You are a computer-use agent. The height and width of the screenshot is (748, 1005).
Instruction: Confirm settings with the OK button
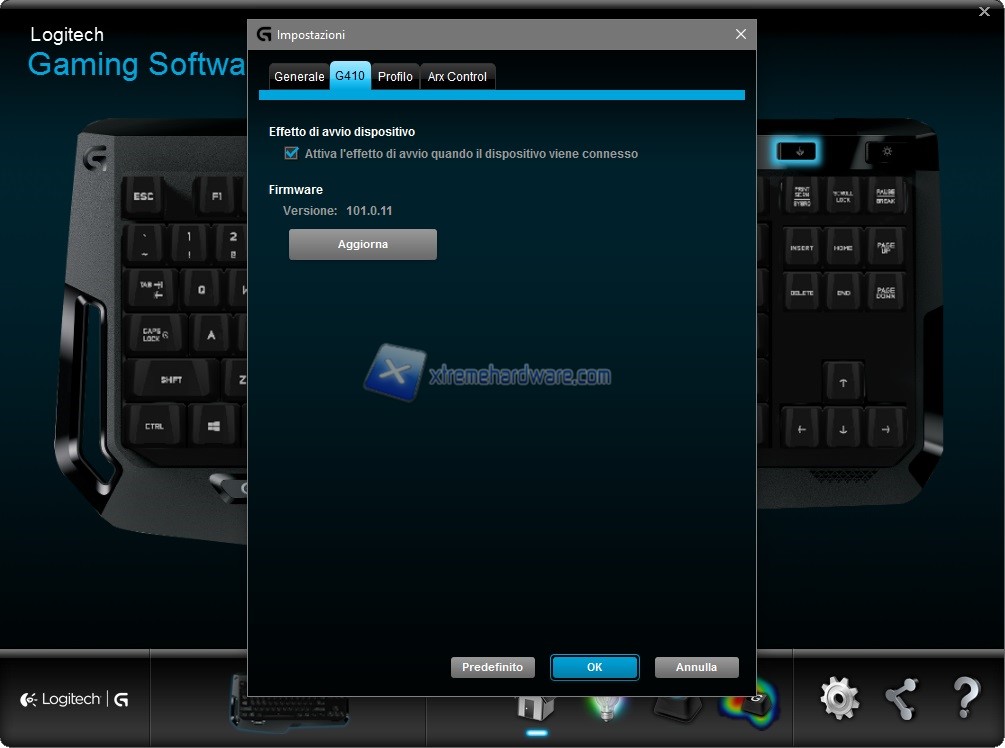[594, 667]
